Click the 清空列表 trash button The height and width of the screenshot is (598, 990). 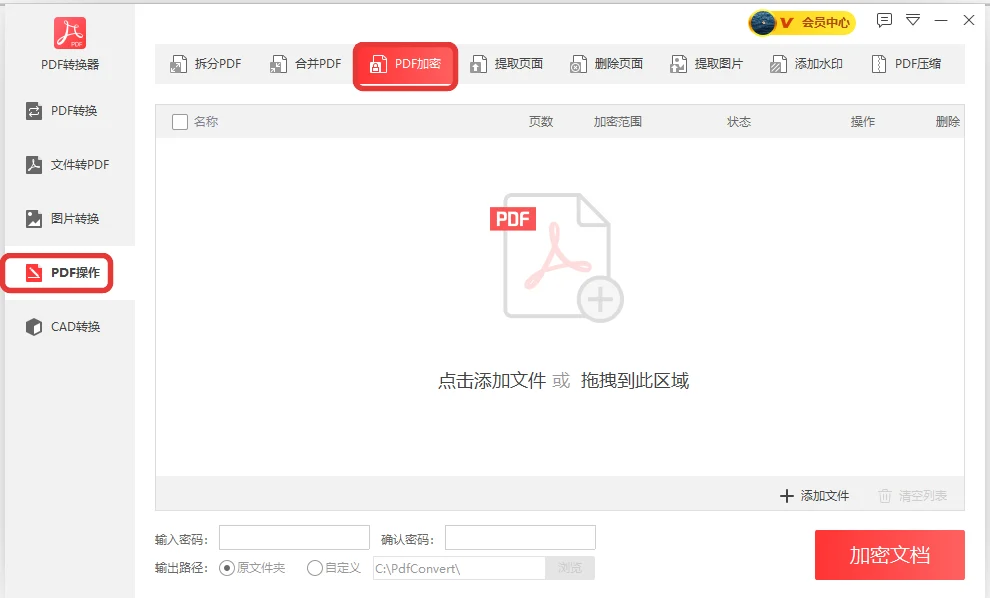click(x=913, y=496)
